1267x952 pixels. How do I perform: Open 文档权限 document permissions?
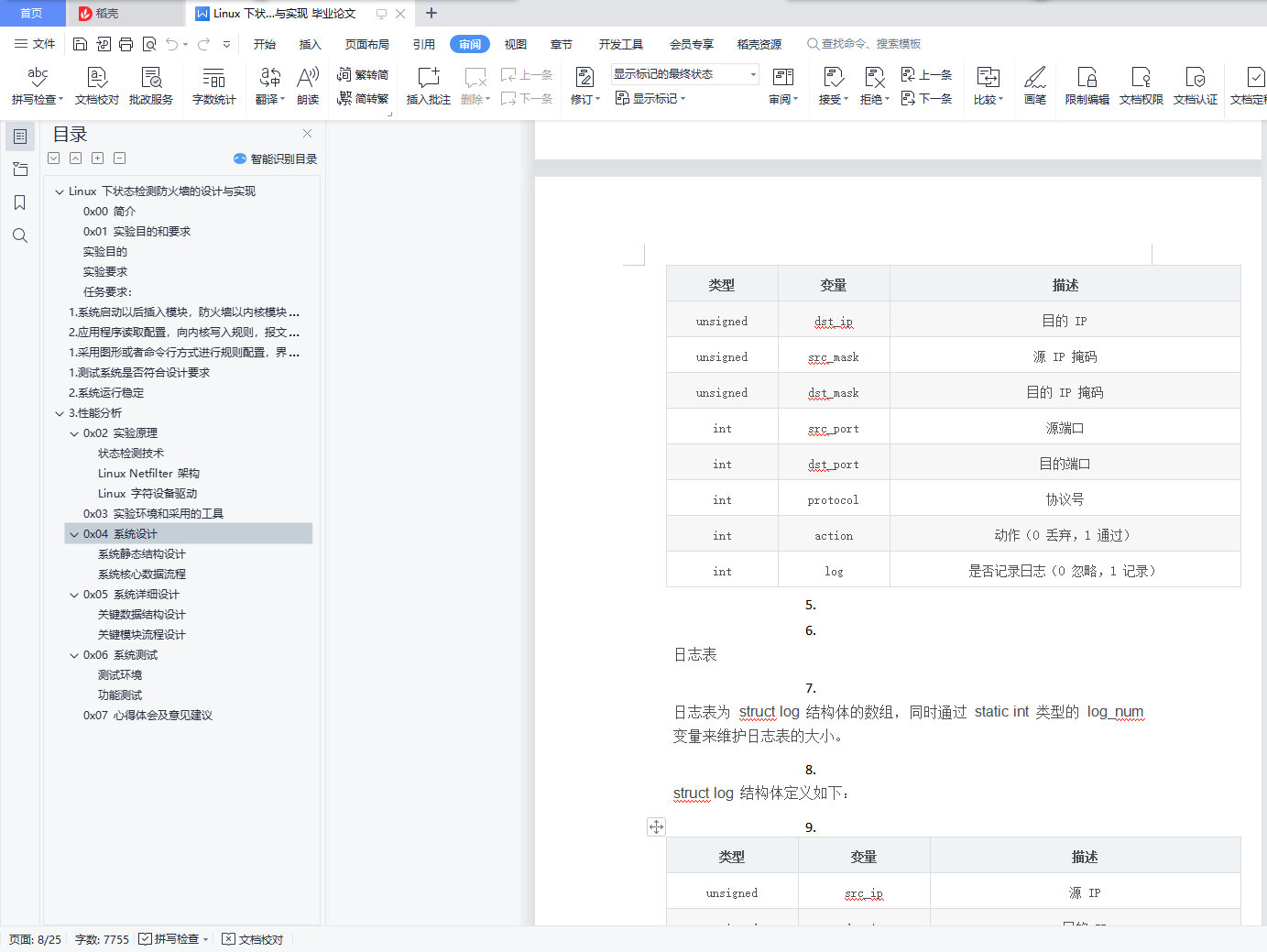tap(1141, 86)
